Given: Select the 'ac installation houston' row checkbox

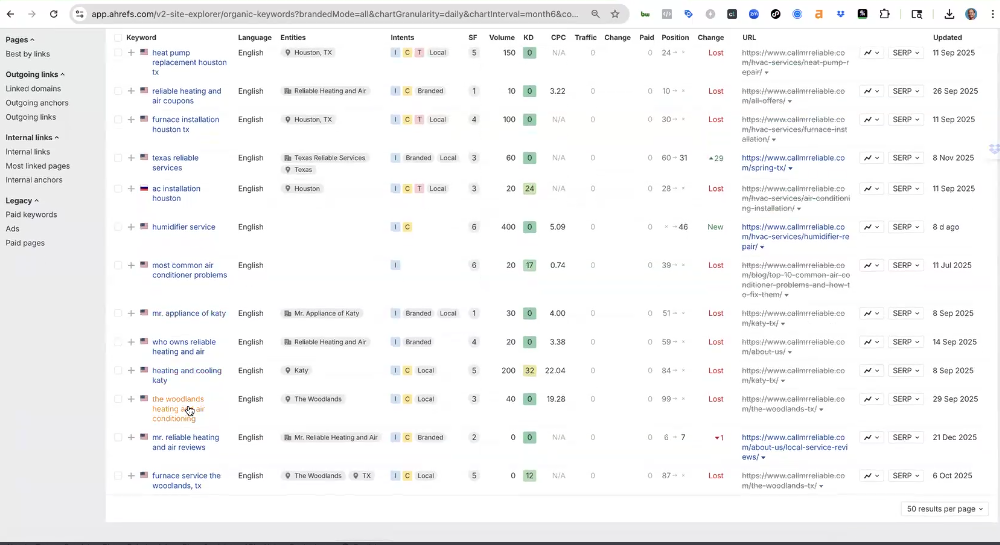Looking at the screenshot, I should pyautogui.click(x=117, y=189).
